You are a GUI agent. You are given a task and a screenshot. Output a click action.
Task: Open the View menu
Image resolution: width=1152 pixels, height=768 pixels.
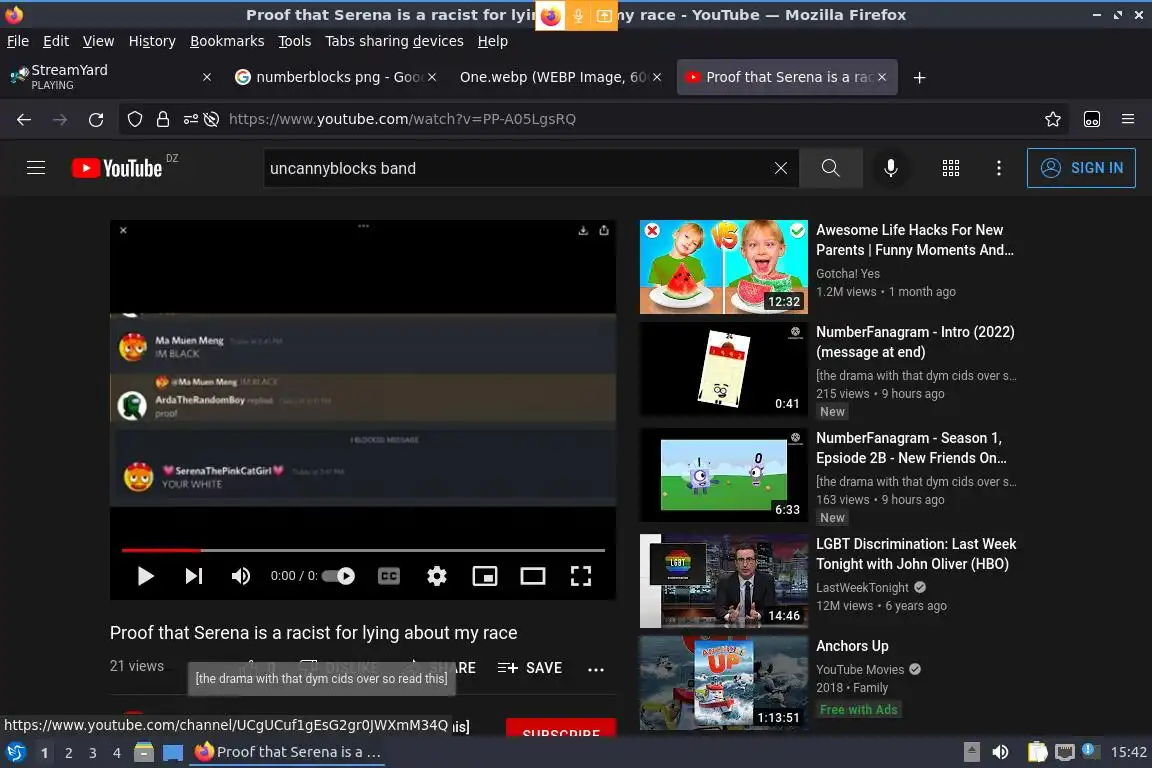(x=98, y=41)
